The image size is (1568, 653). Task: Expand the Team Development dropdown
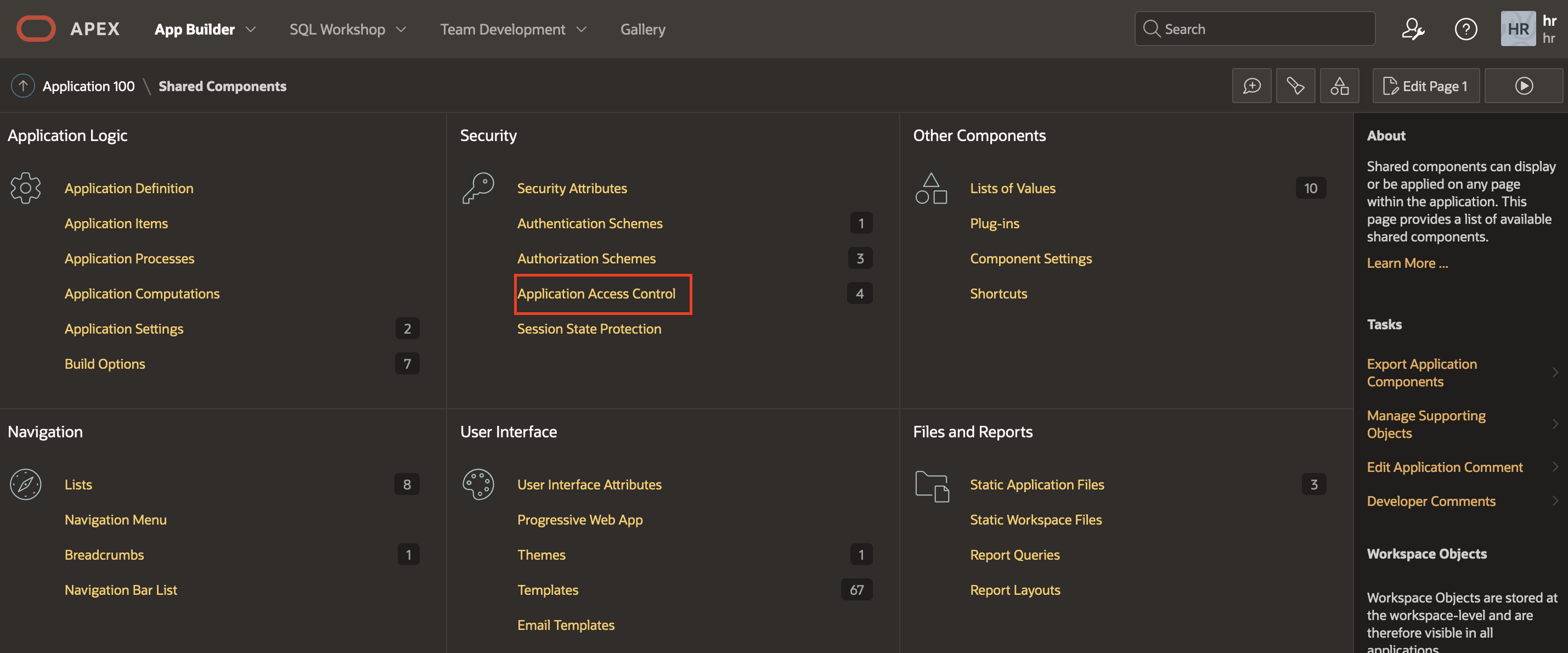pyautogui.click(x=512, y=29)
